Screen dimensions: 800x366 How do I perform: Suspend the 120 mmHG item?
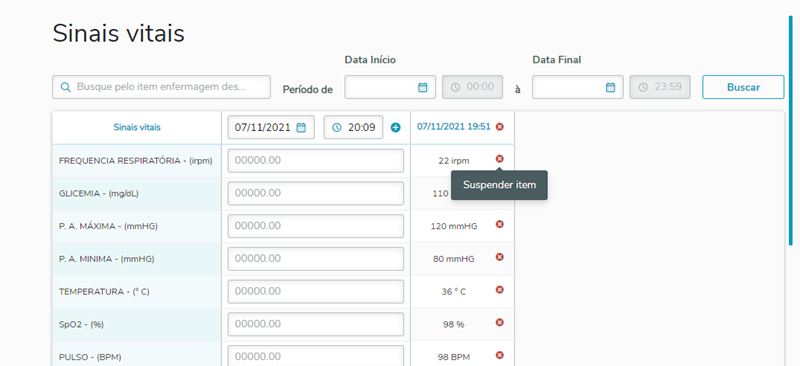click(x=499, y=224)
